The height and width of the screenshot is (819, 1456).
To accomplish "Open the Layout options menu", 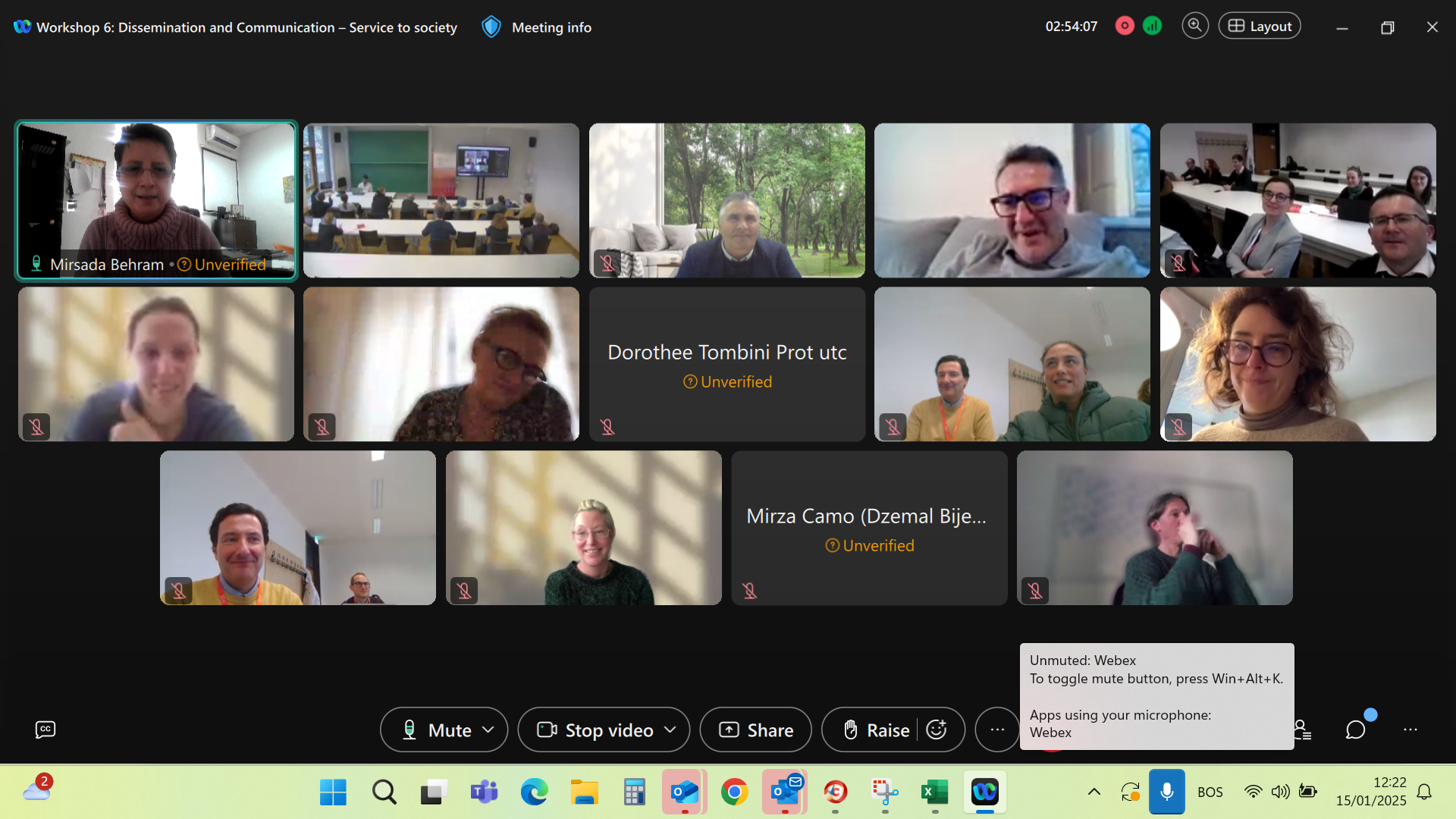I will pos(1259,27).
